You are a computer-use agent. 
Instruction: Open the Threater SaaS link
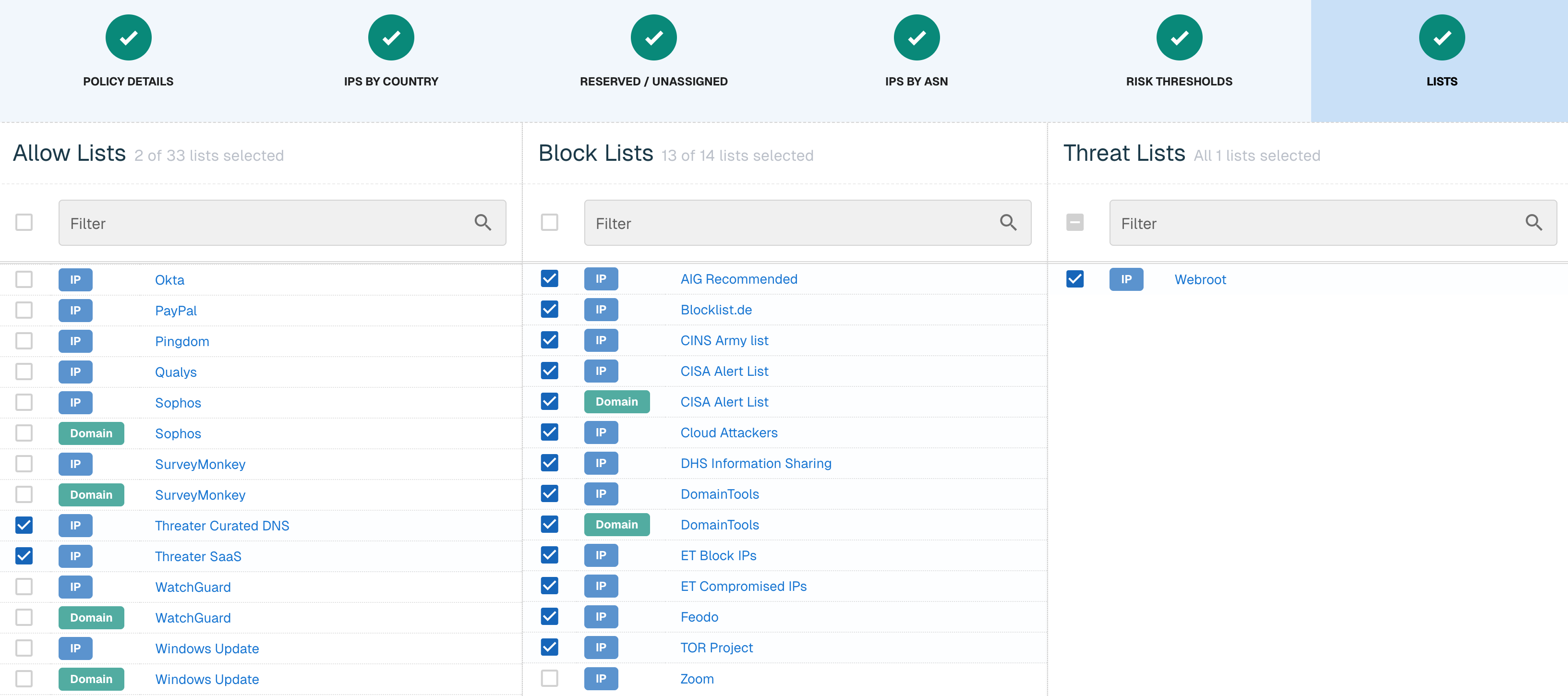[198, 556]
